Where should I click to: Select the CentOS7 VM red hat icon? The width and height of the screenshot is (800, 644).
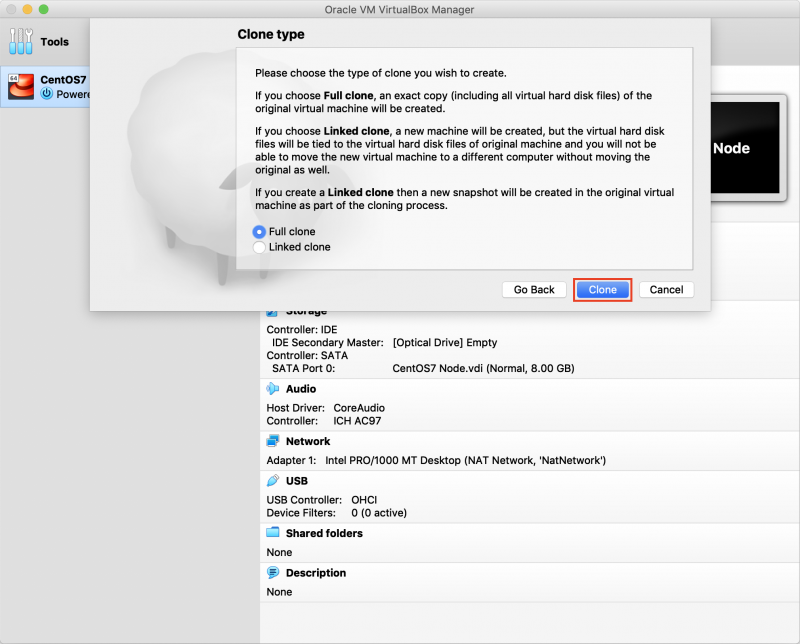[x=21, y=86]
